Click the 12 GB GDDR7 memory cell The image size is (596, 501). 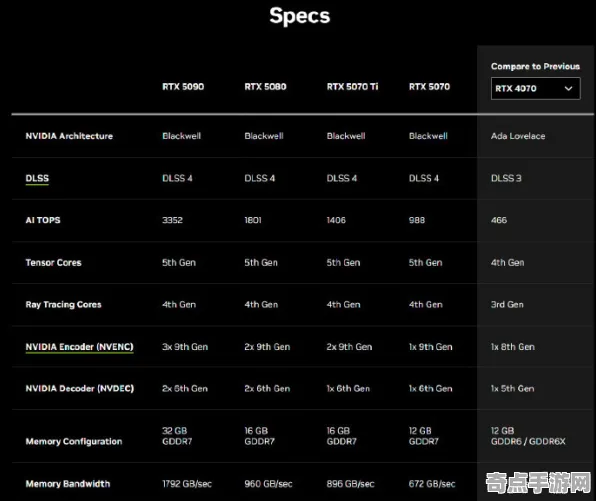[x=424, y=436]
